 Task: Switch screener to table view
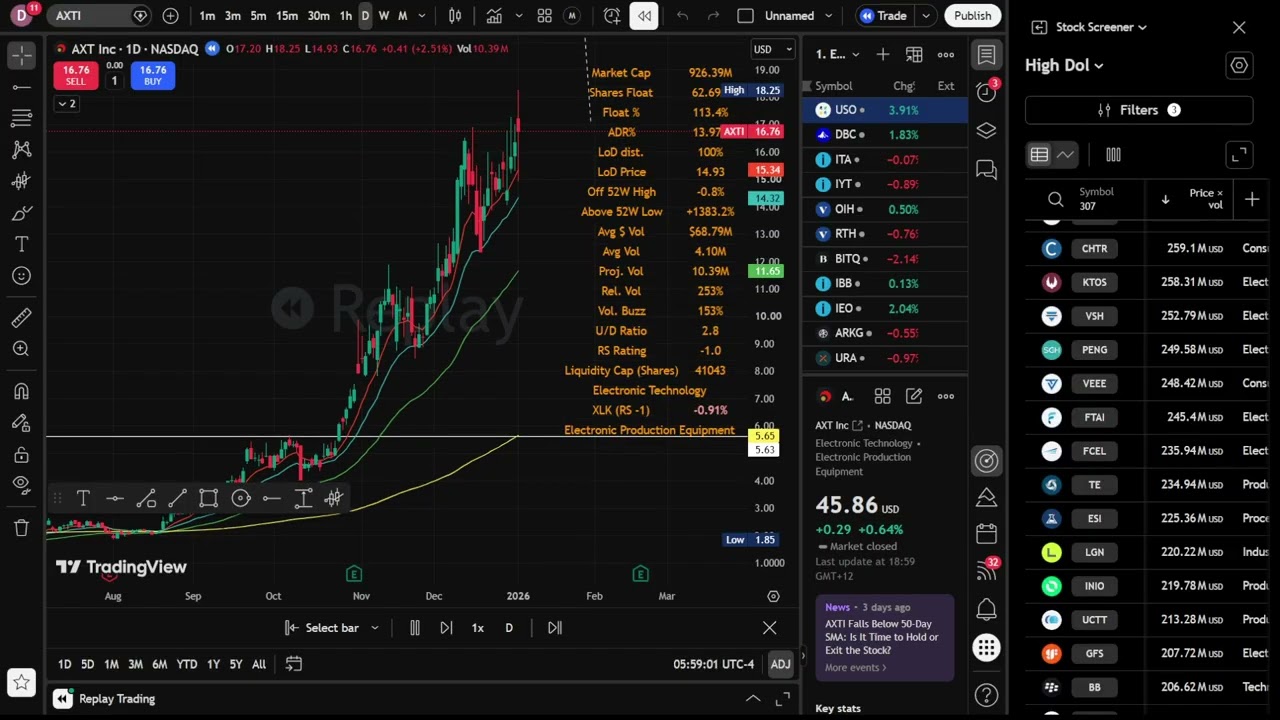(x=1039, y=155)
